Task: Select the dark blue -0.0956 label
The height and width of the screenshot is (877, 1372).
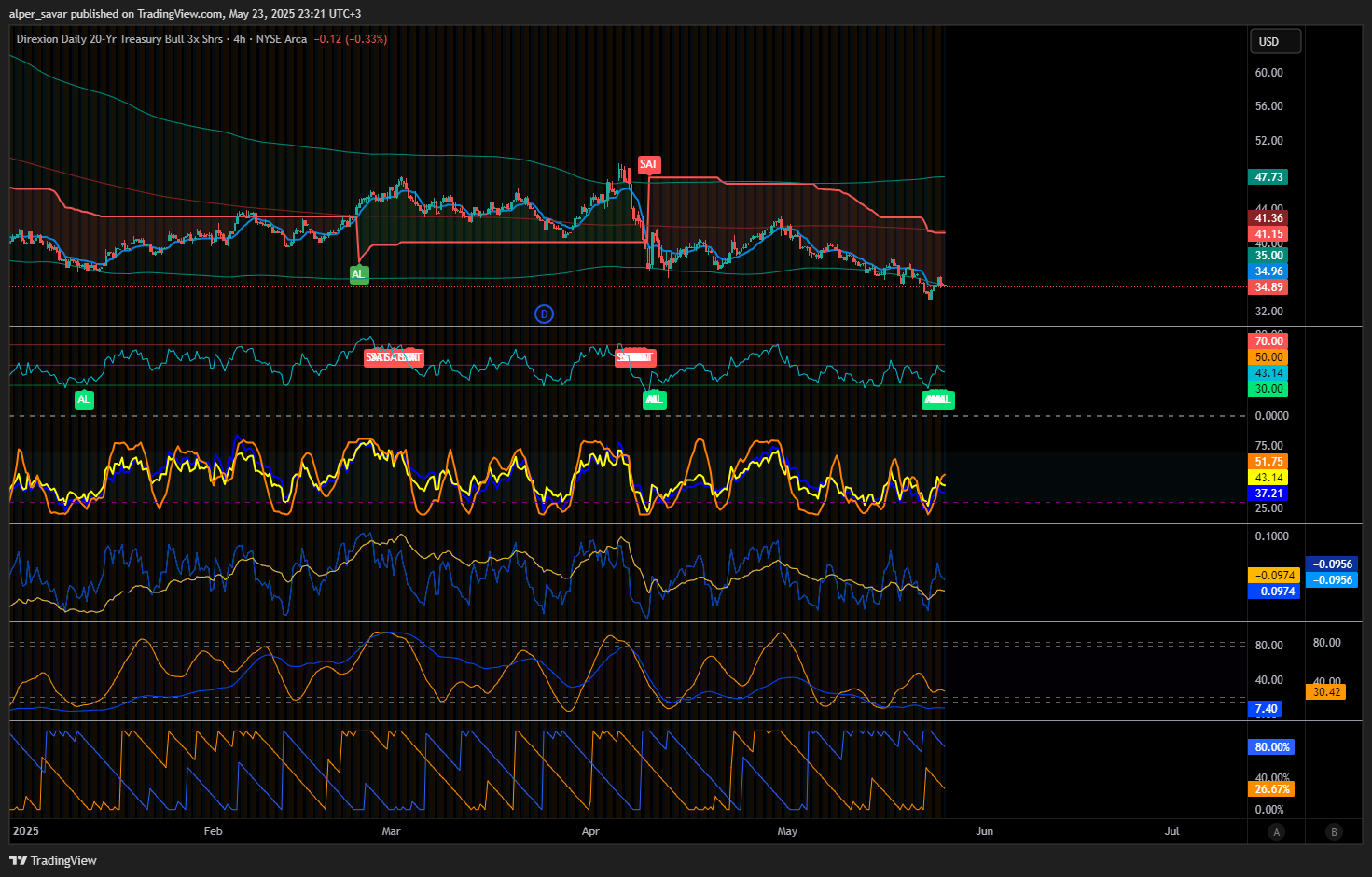Action: pyautogui.click(x=1332, y=564)
